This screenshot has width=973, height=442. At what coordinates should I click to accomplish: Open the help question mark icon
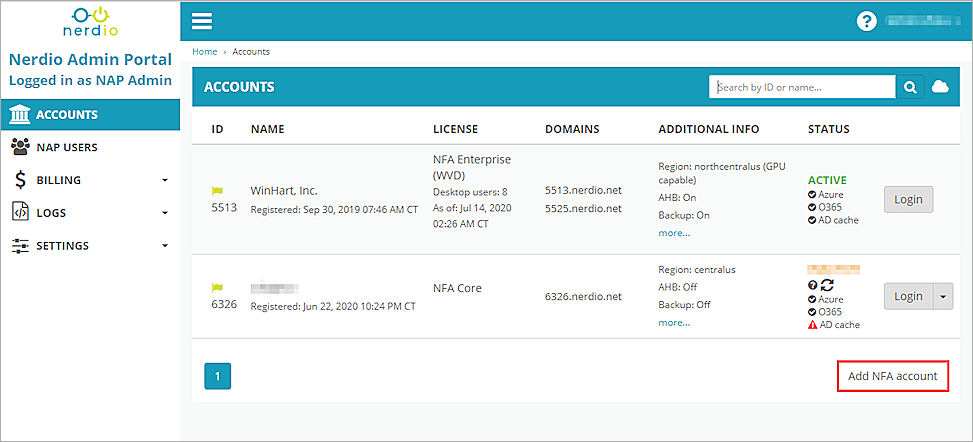click(867, 21)
